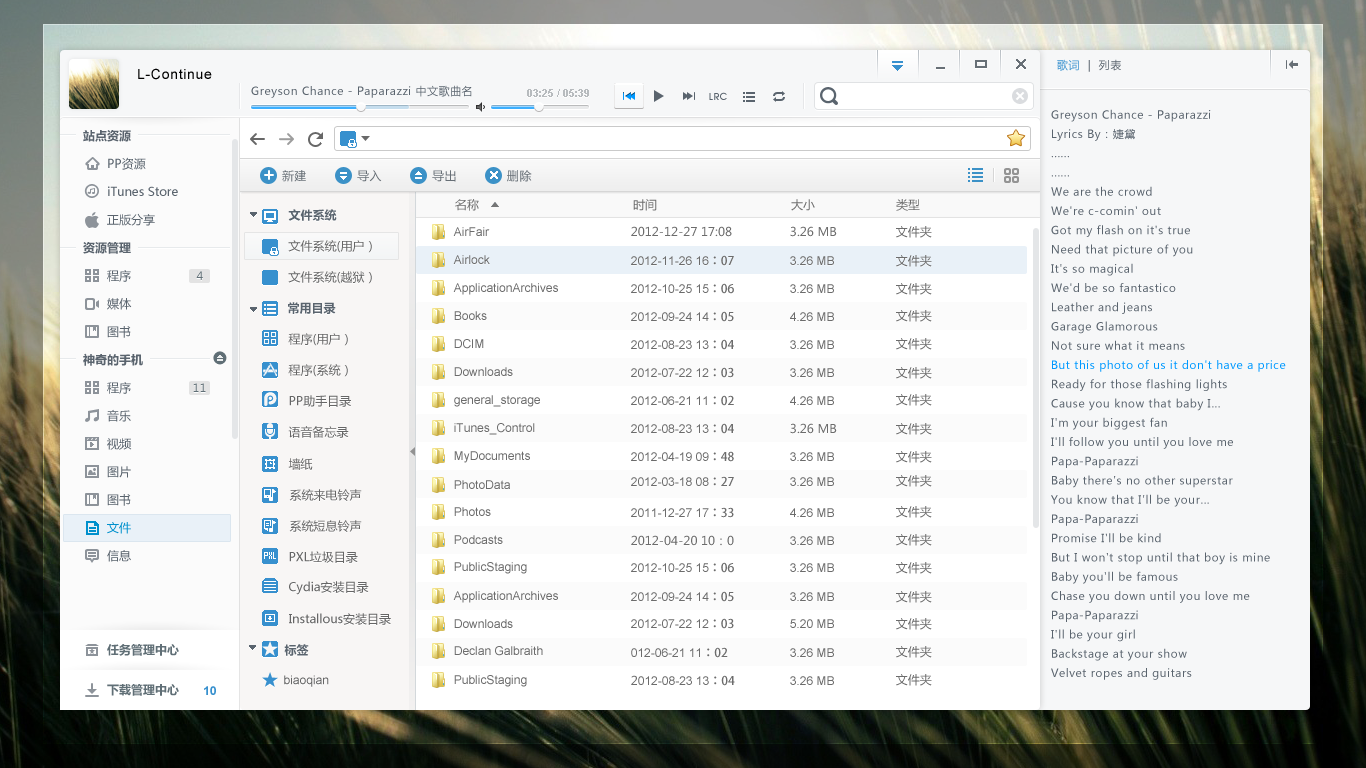The height and width of the screenshot is (768, 1366).
Task: Go back in file browser
Action: coord(258,139)
